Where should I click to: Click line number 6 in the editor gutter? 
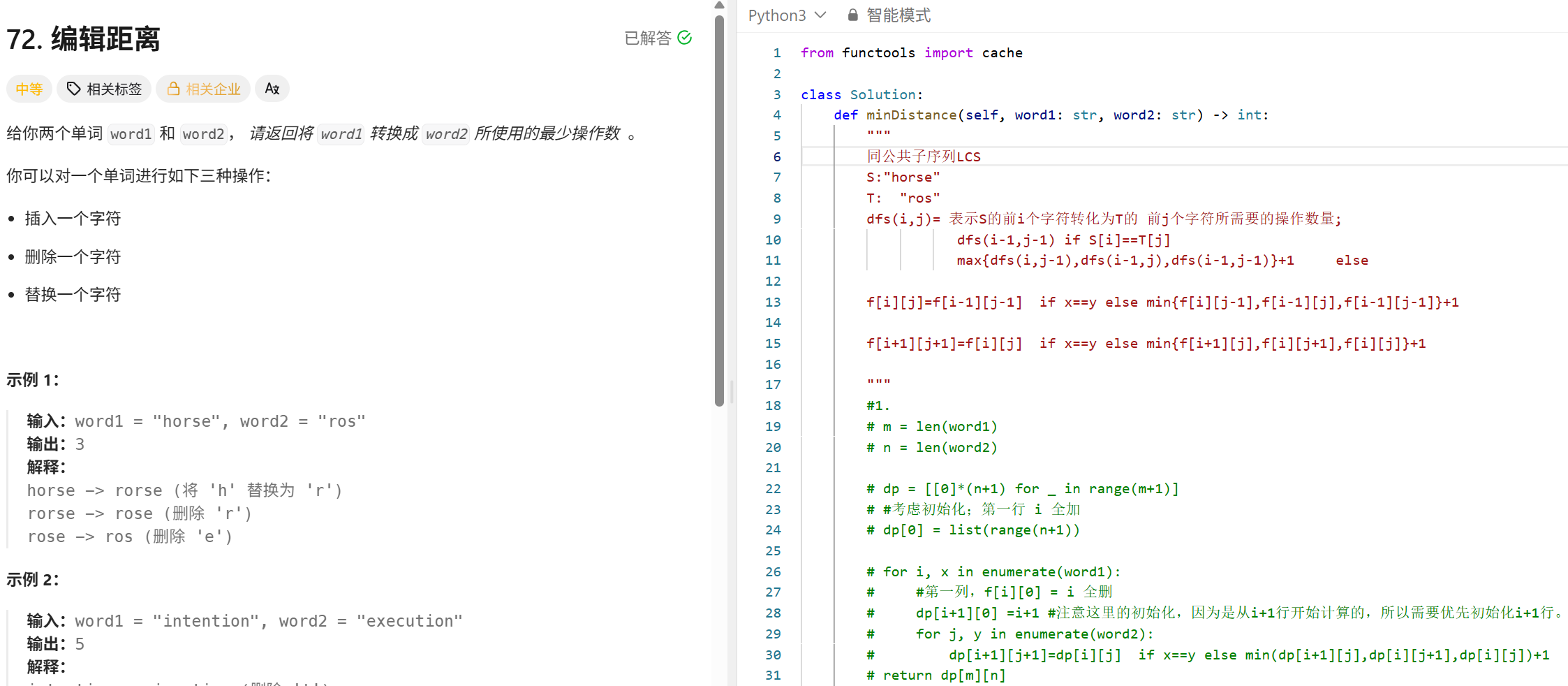click(776, 156)
